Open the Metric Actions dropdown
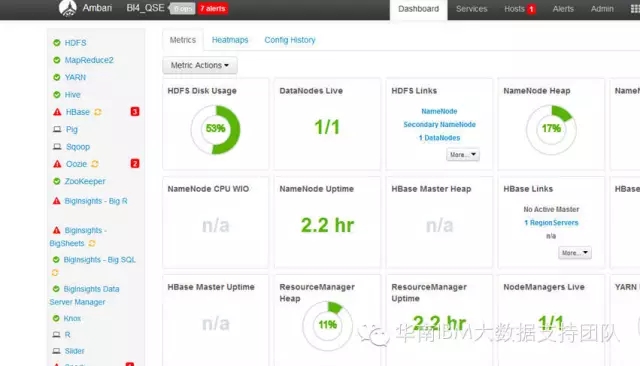The width and height of the screenshot is (640, 366). 200,65
